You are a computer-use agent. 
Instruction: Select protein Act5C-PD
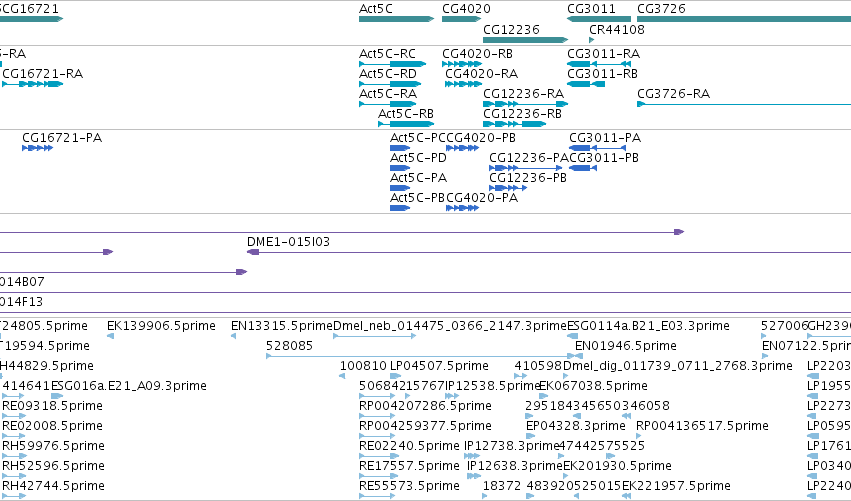[418, 158]
